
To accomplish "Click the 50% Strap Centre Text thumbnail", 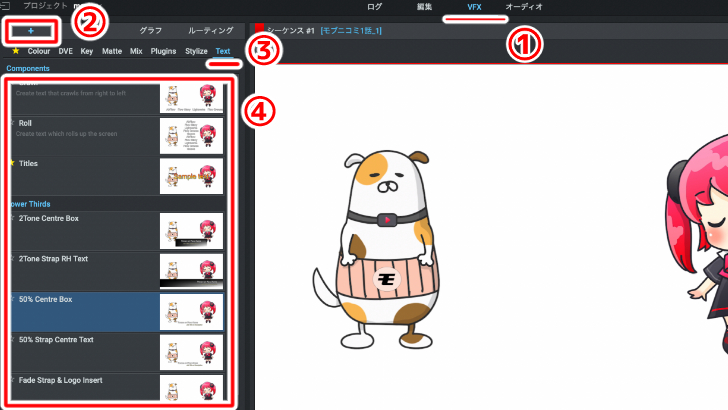I will [191, 352].
